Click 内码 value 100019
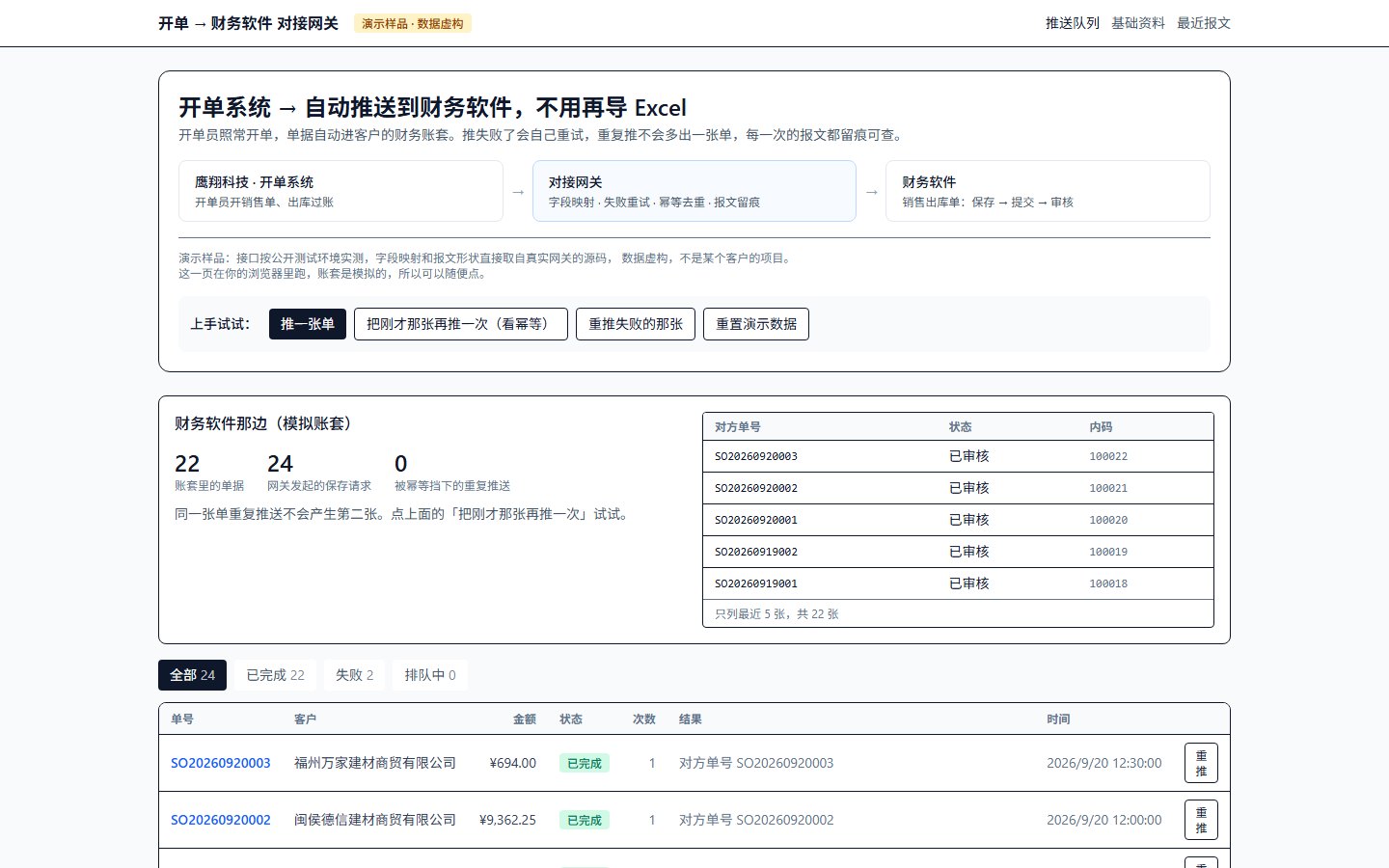This screenshot has height=868, width=1389. click(x=1108, y=552)
